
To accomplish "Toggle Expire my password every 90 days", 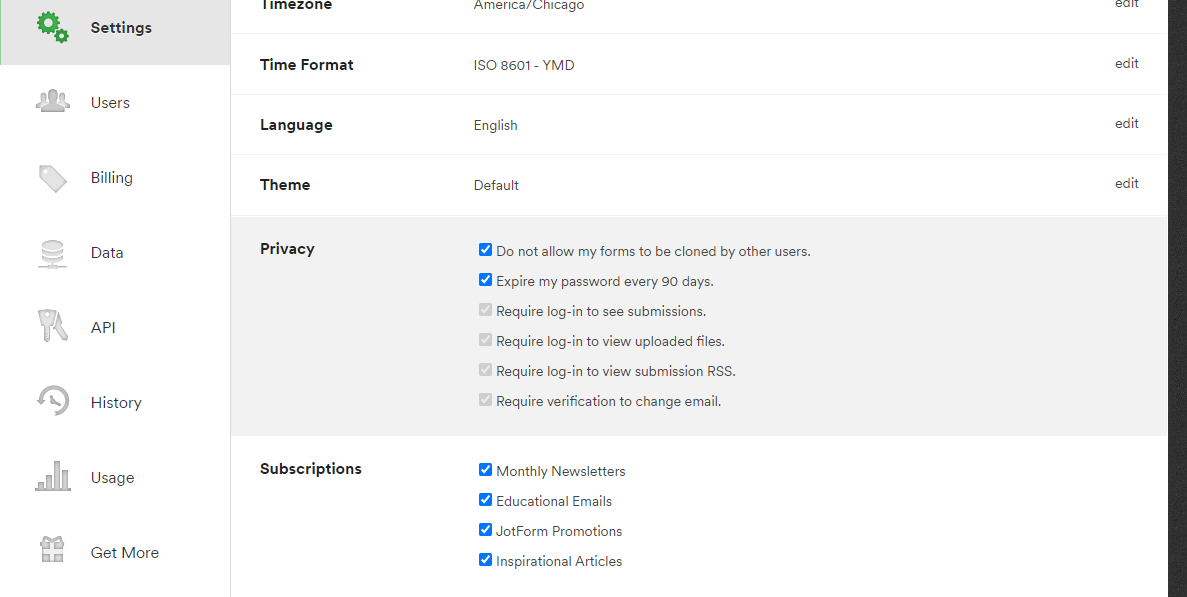I will tap(486, 280).
